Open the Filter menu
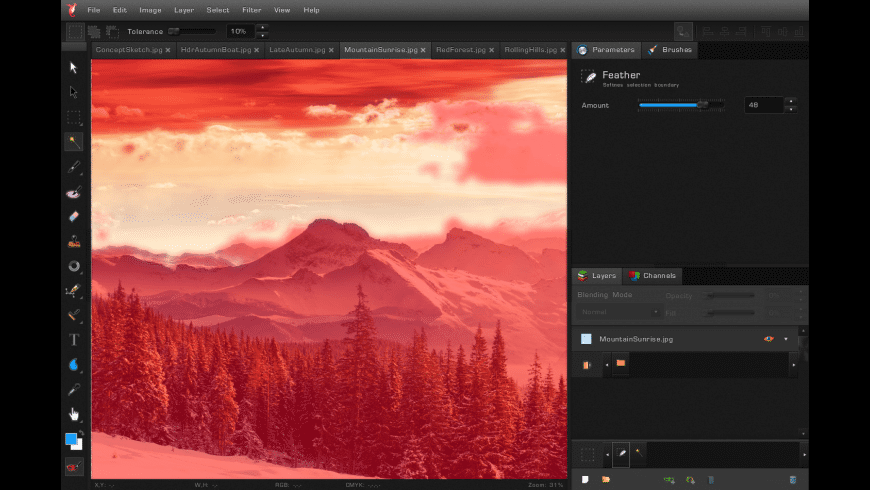Viewport: 870px width, 490px height. click(251, 10)
